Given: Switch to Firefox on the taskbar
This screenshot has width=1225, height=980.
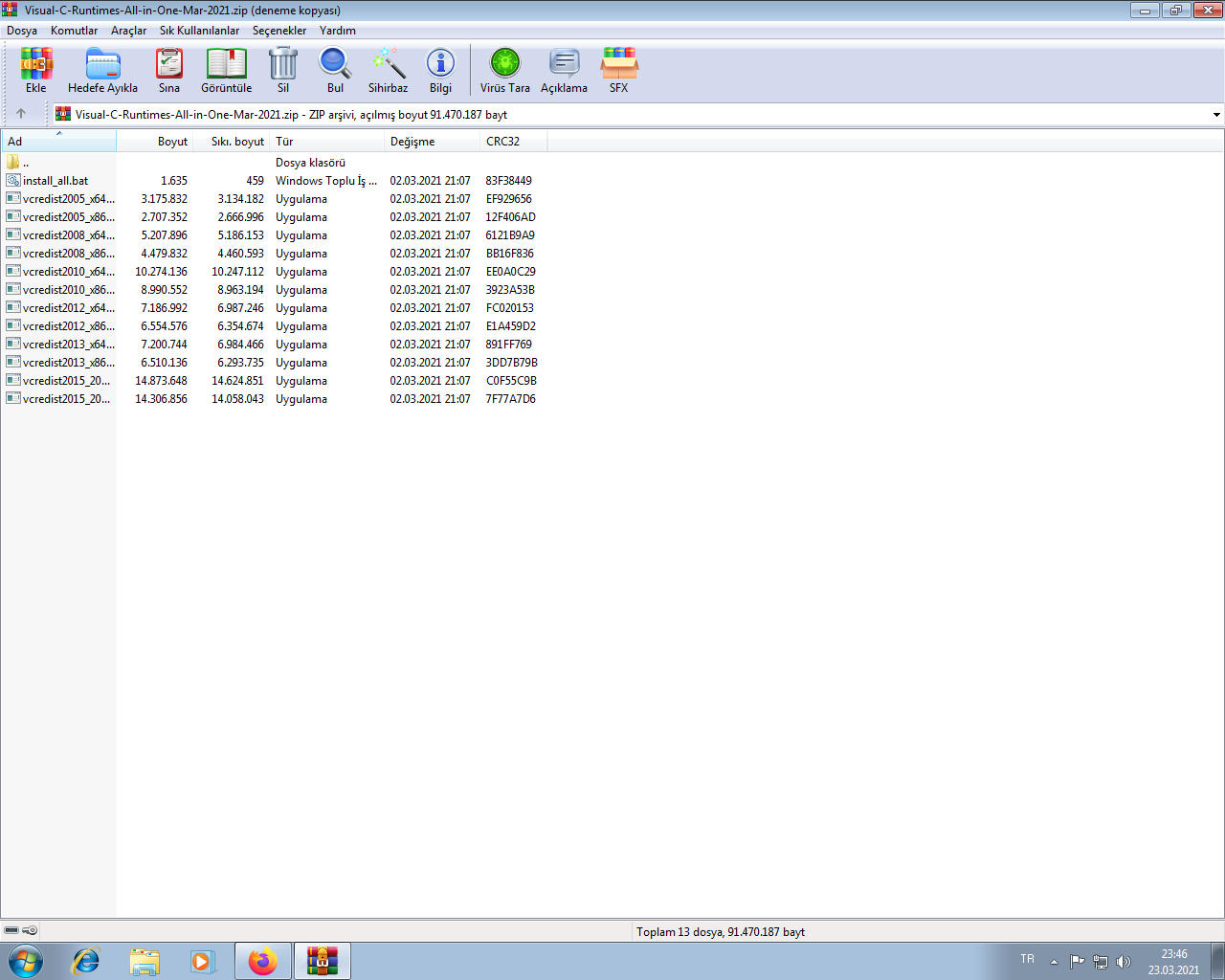Looking at the screenshot, I should [x=262, y=961].
